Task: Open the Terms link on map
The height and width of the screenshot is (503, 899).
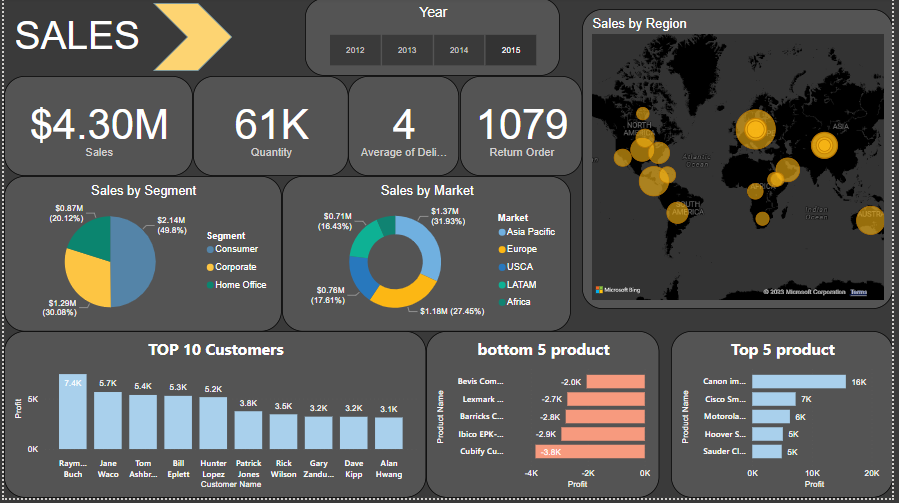Action: pos(859,292)
